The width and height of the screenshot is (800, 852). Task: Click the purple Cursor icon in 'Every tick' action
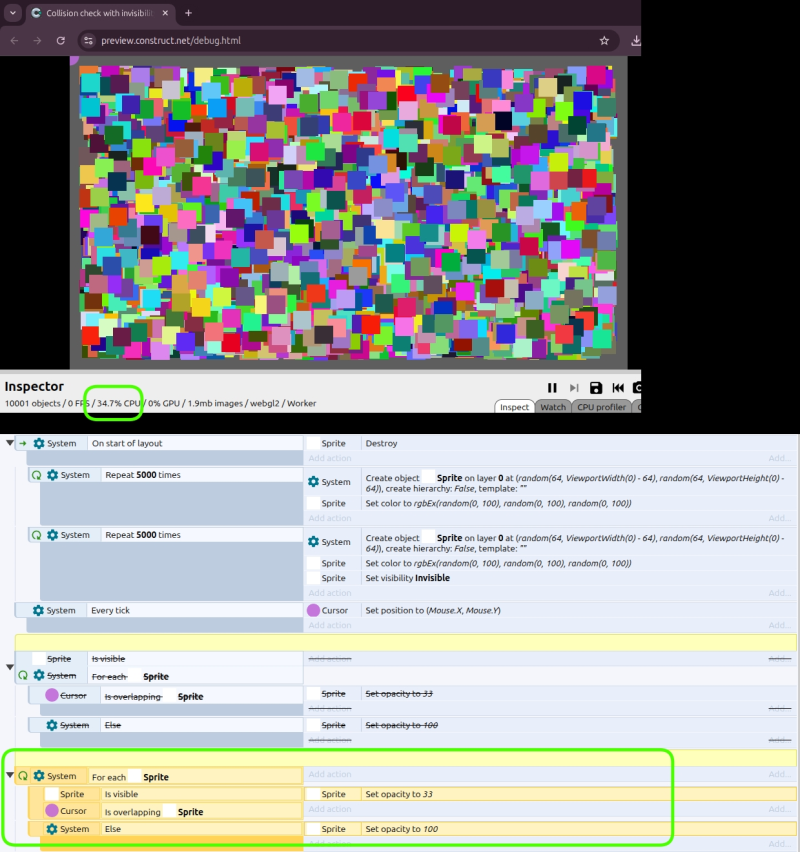[x=313, y=610]
